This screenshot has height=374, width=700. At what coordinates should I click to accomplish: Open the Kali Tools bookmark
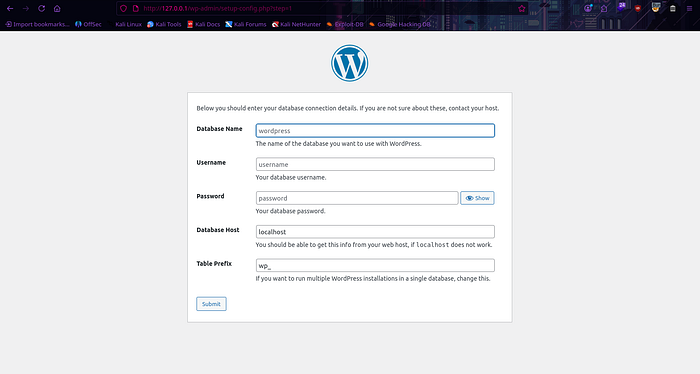[x=164, y=25]
